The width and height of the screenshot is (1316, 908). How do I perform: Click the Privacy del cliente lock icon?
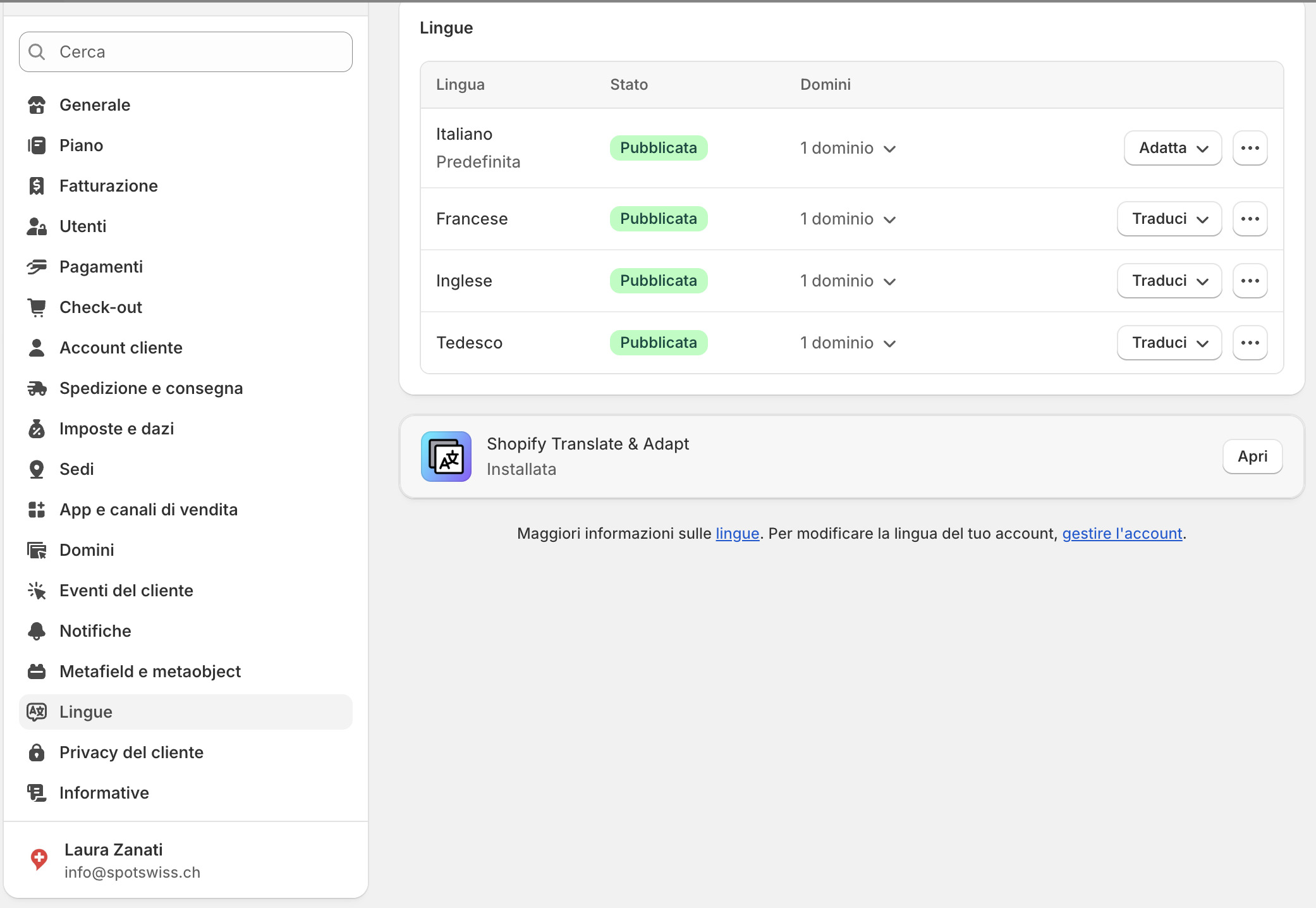(x=37, y=752)
